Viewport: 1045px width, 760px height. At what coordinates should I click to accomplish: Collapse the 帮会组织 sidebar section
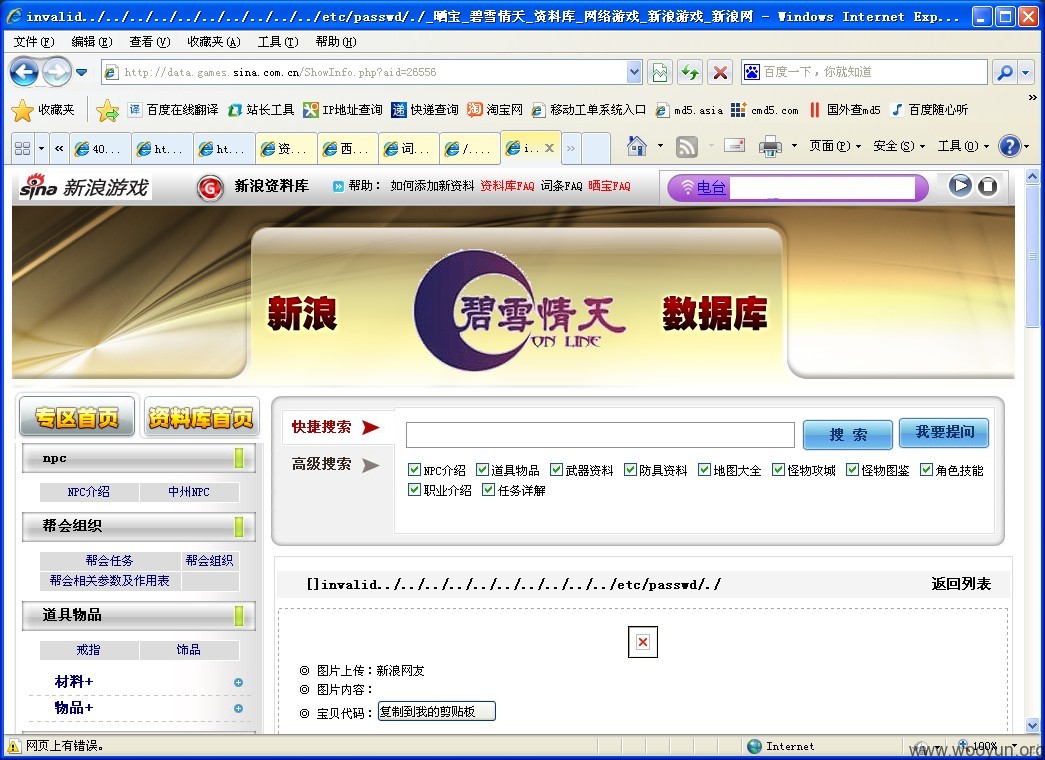[x=239, y=527]
